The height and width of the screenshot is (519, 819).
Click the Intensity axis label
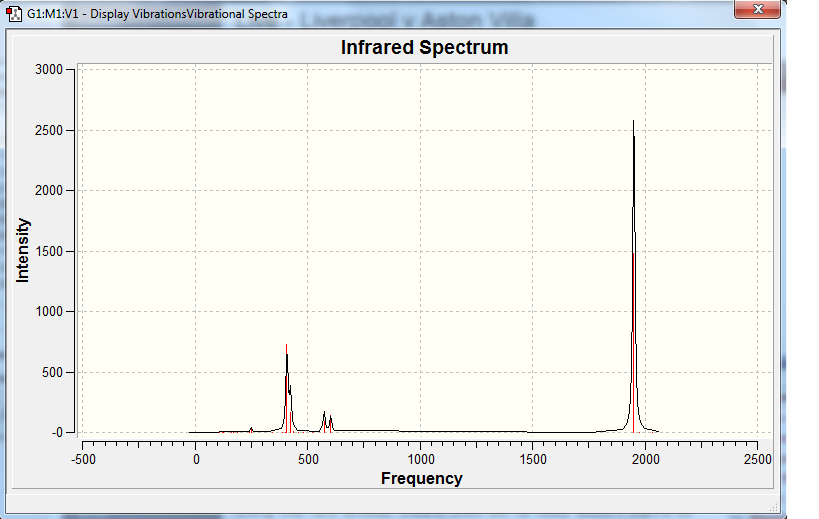22,251
